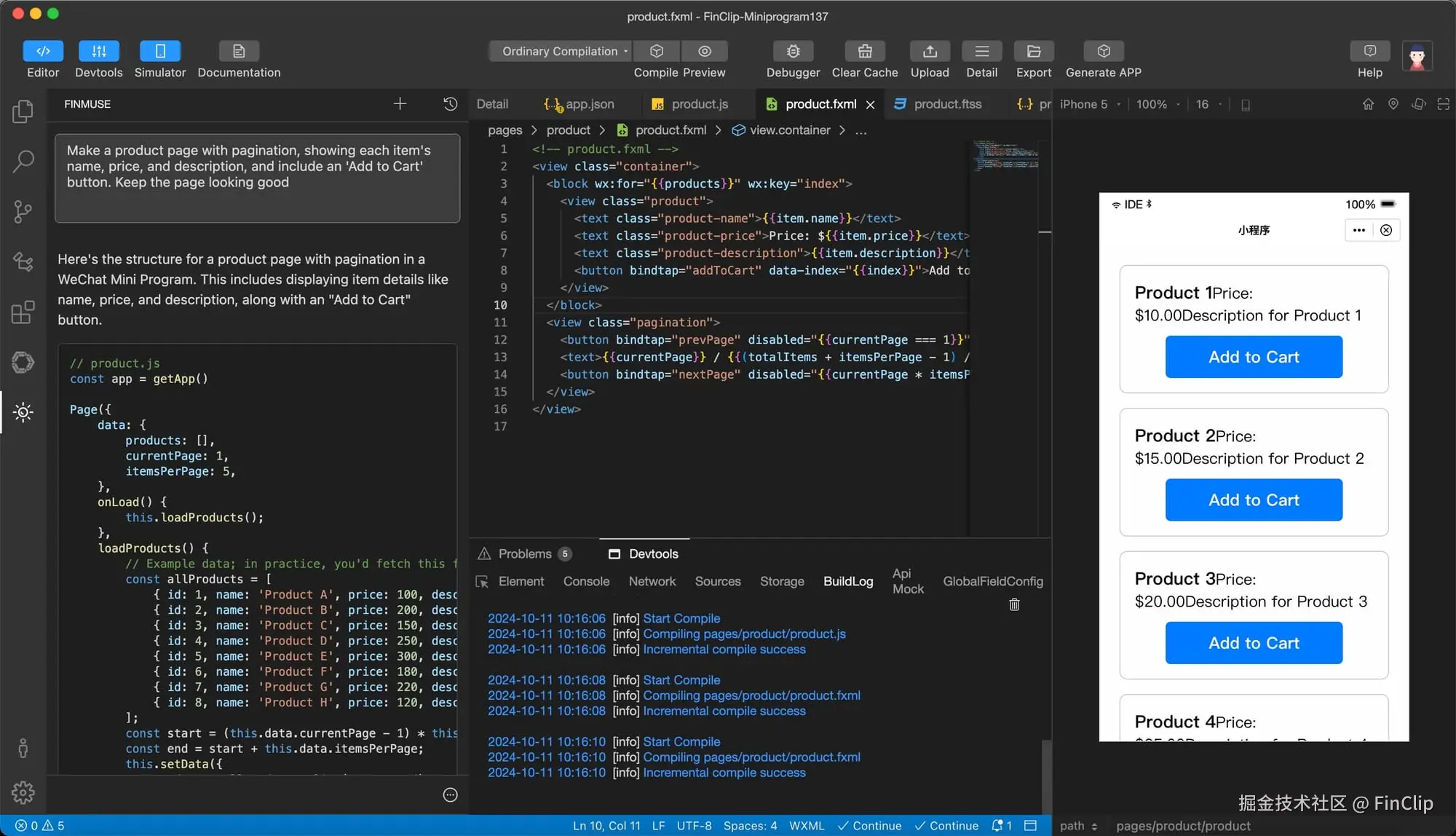Open the Ordinary Compilation dropdown
This screenshot has width=1456, height=836.
(x=560, y=52)
